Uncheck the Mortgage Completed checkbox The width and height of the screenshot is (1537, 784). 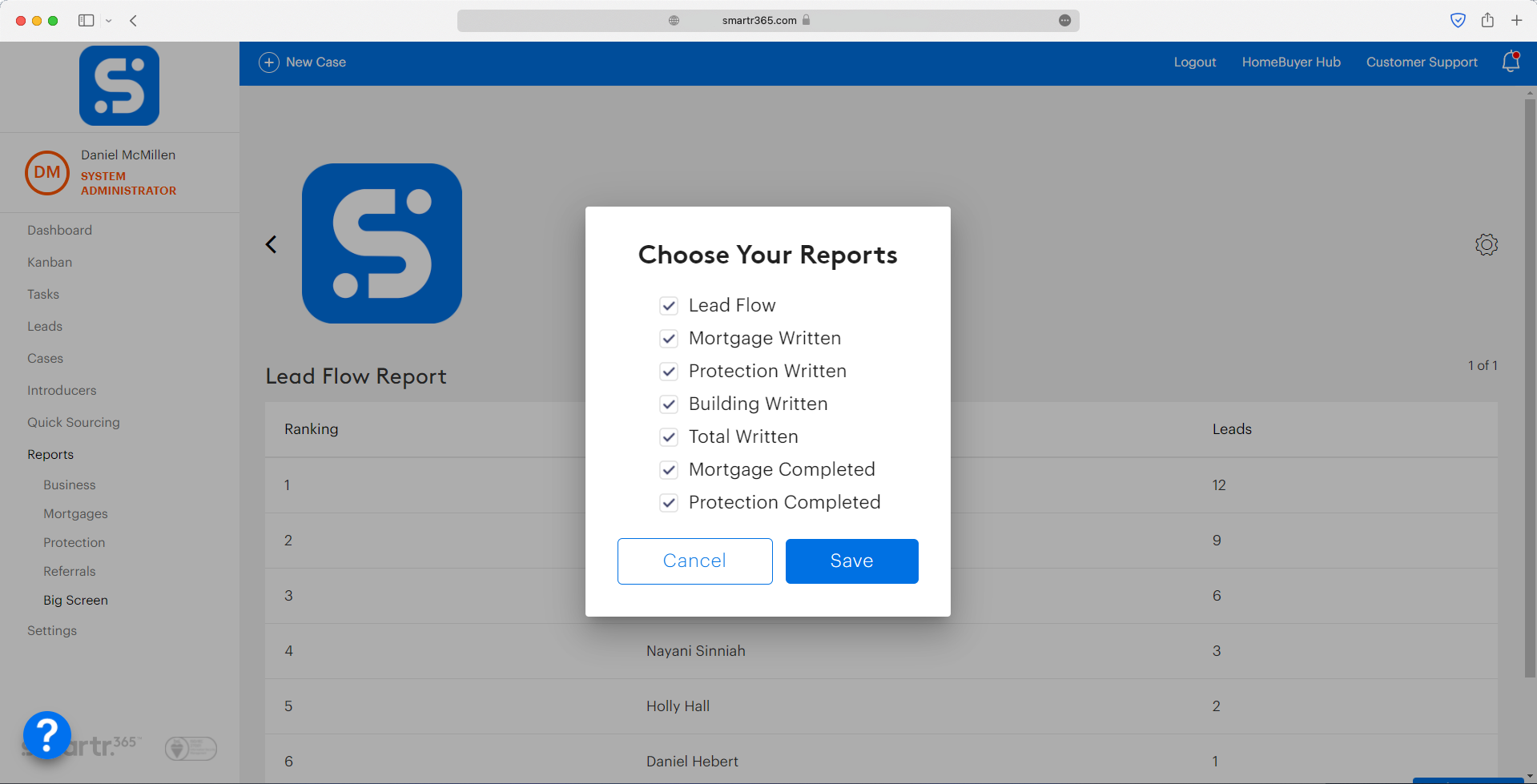tap(669, 470)
